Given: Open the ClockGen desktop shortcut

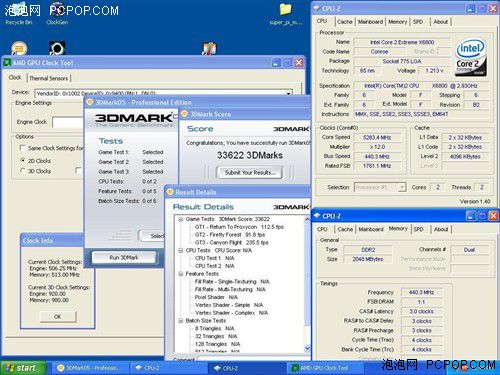Looking at the screenshot, I should (x=57, y=13).
